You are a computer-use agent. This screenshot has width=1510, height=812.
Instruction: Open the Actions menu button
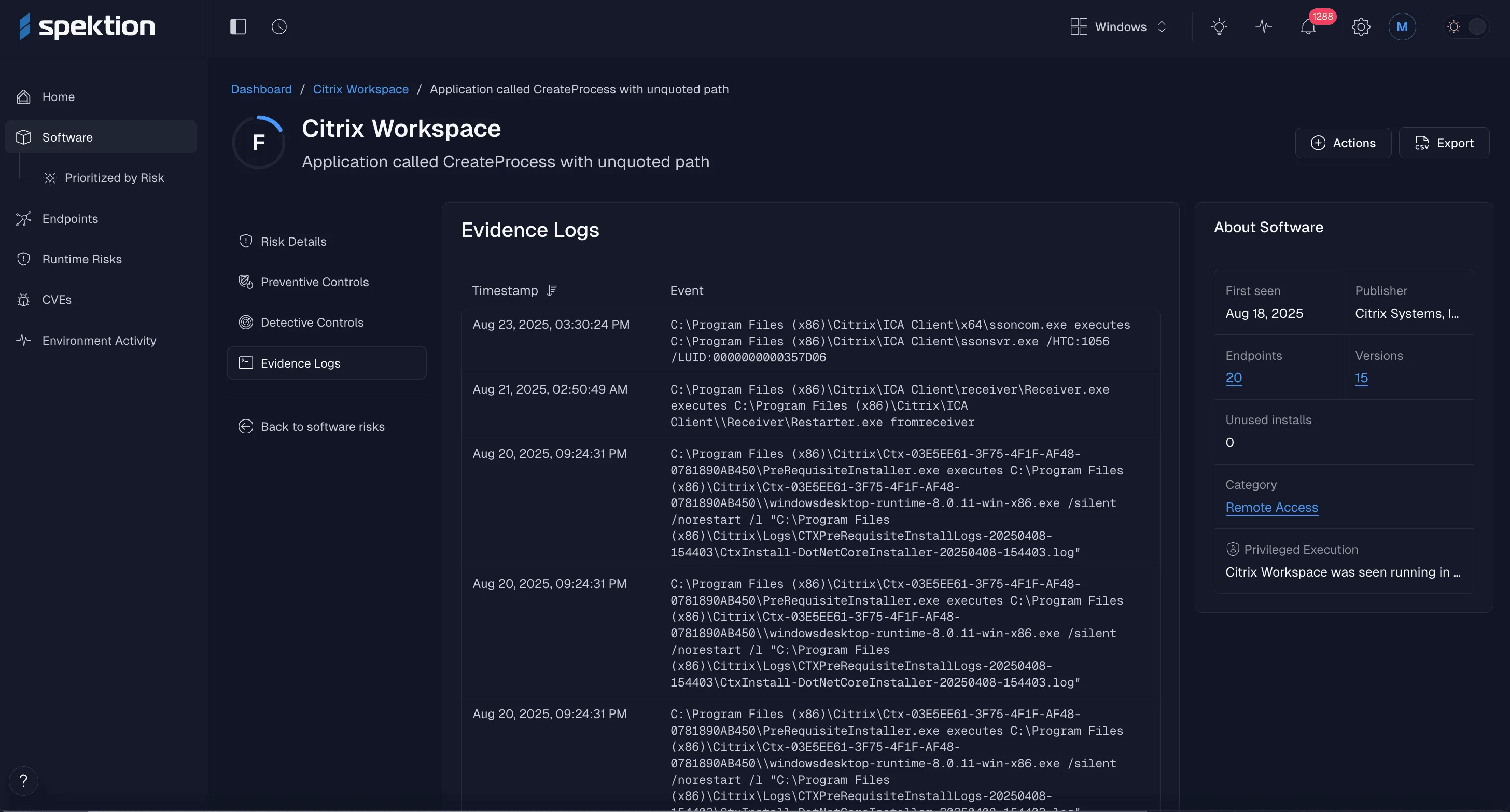click(1343, 143)
